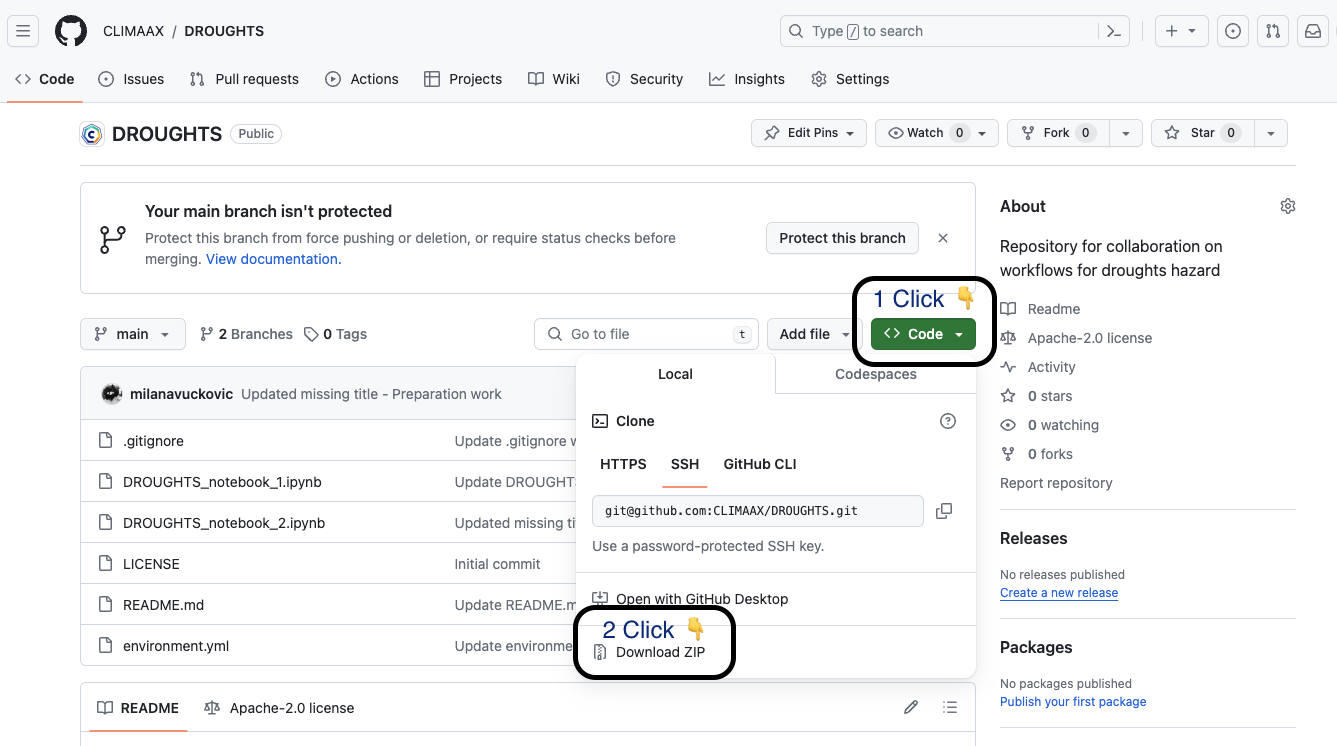Image resolution: width=1337 pixels, height=746 pixels.
Task: Click the .gitignore file icon
Action: pyautogui.click(x=106, y=441)
